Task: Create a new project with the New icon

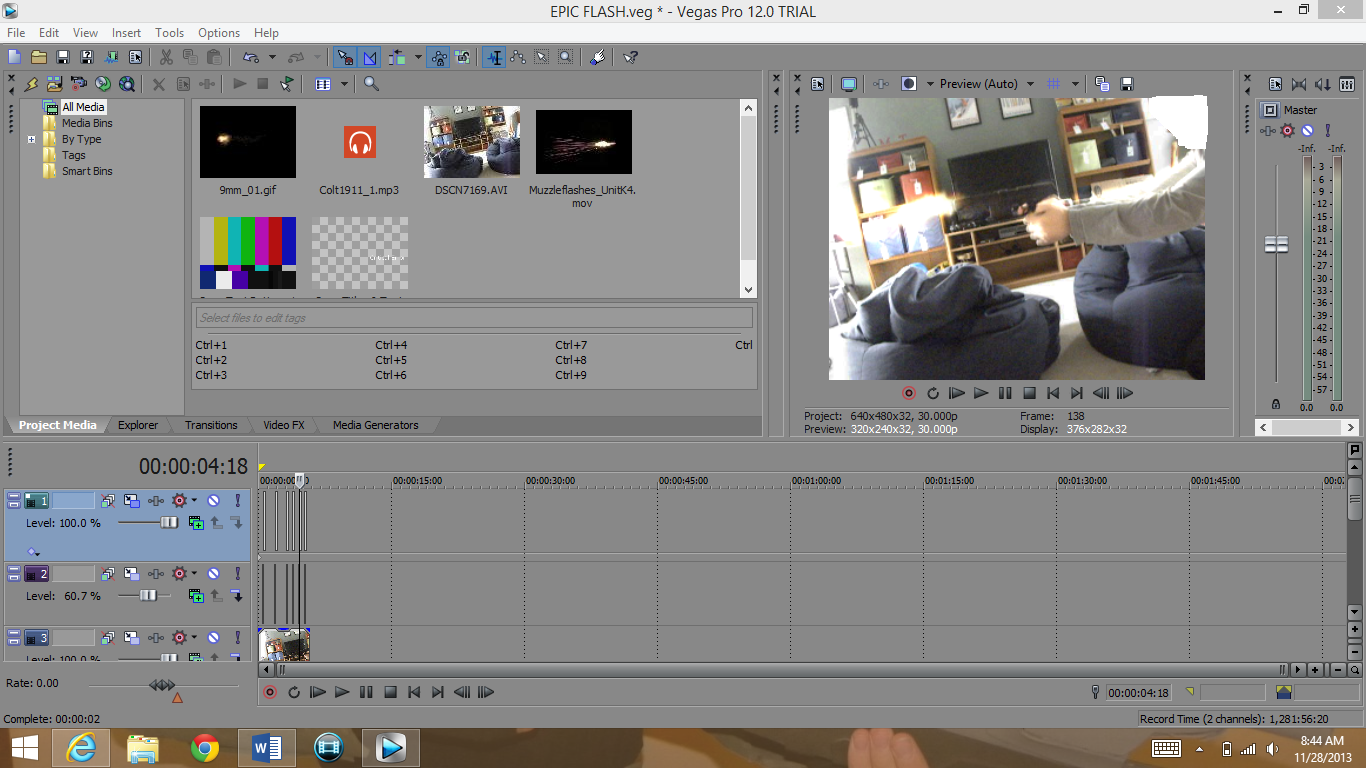Action: [14, 57]
